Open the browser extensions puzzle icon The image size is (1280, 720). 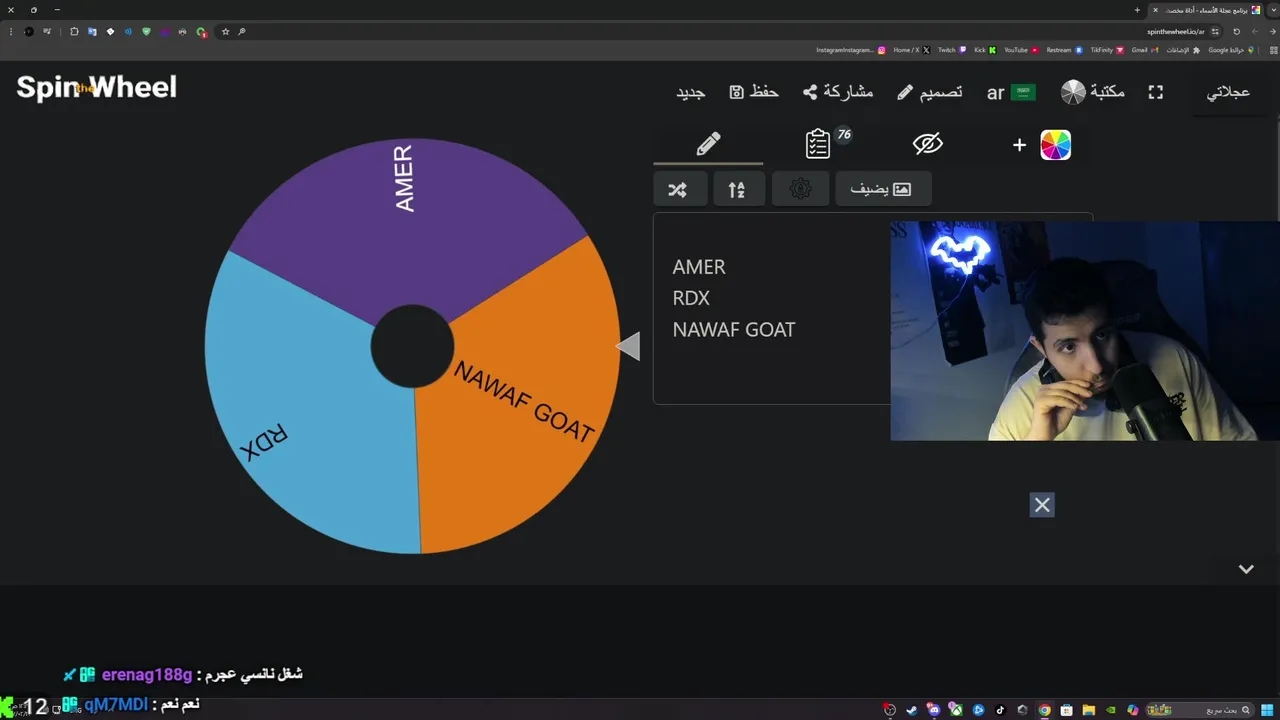[x=74, y=31]
